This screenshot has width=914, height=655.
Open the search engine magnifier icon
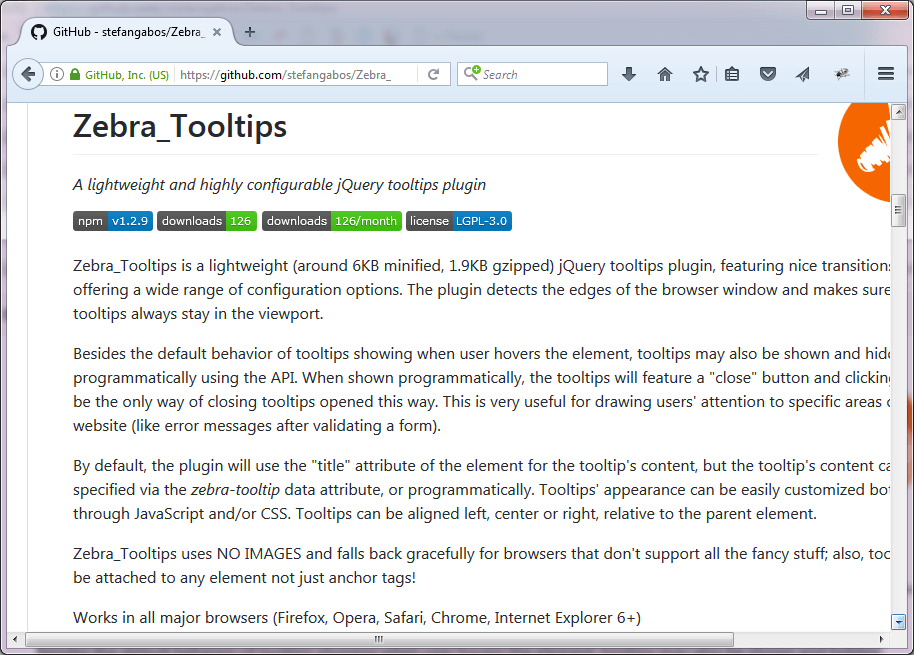[472, 73]
